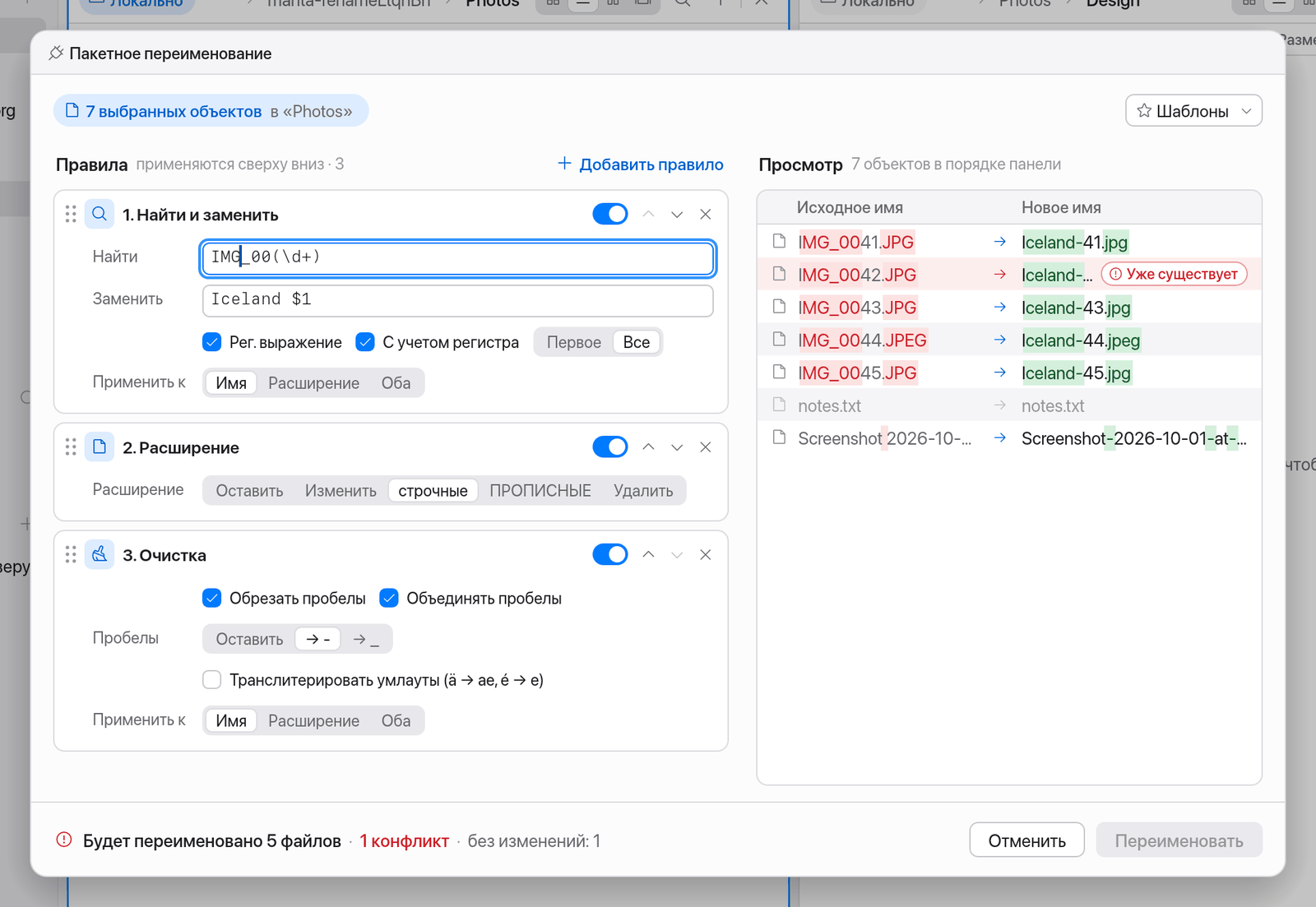This screenshot has width=1316, height=907.
Task: Move Расширение rule up
Action: click(648, 447)
